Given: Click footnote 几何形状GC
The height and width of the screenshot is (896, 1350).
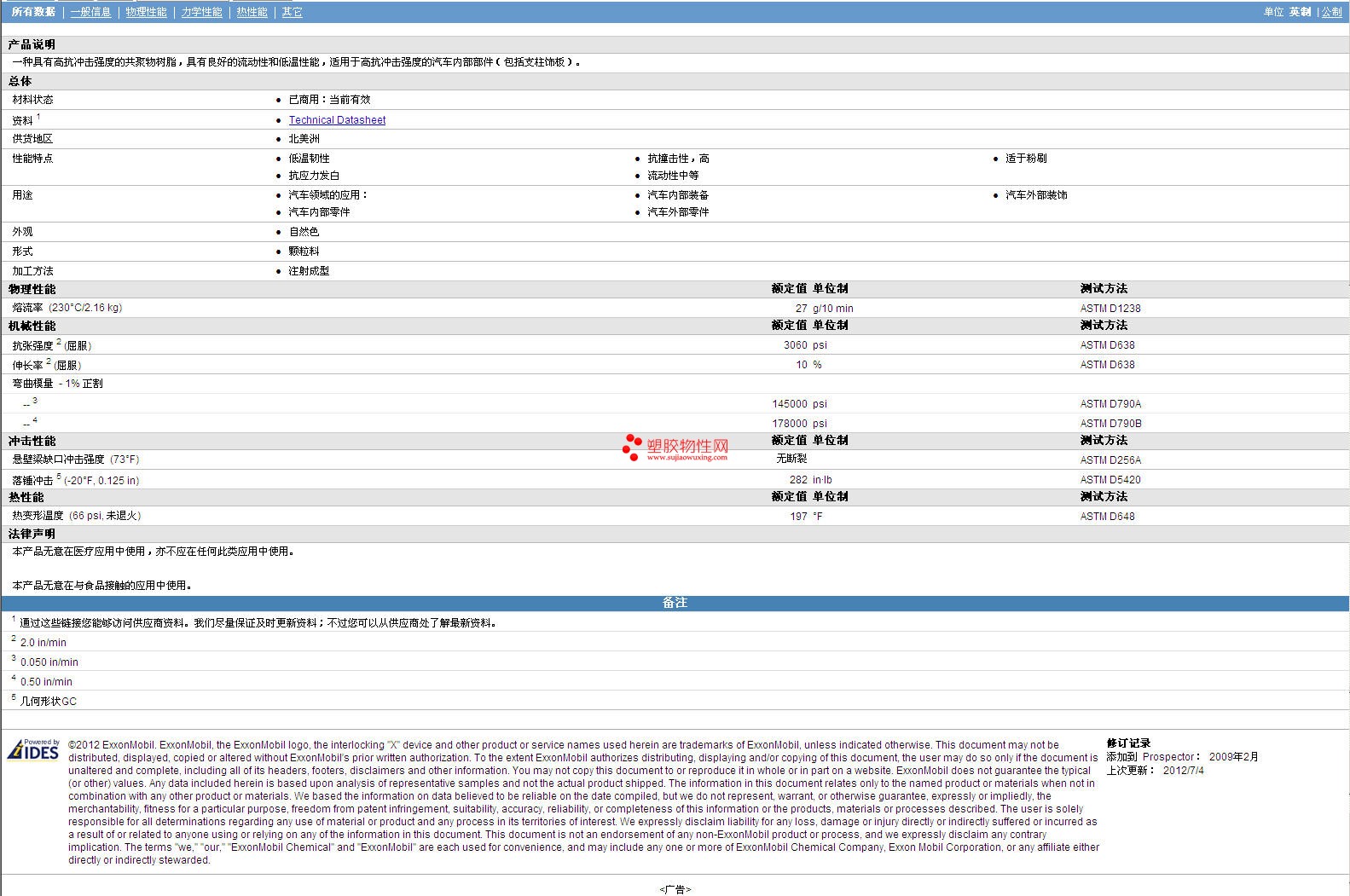Looking at the screenshot, I should [48, 702].
